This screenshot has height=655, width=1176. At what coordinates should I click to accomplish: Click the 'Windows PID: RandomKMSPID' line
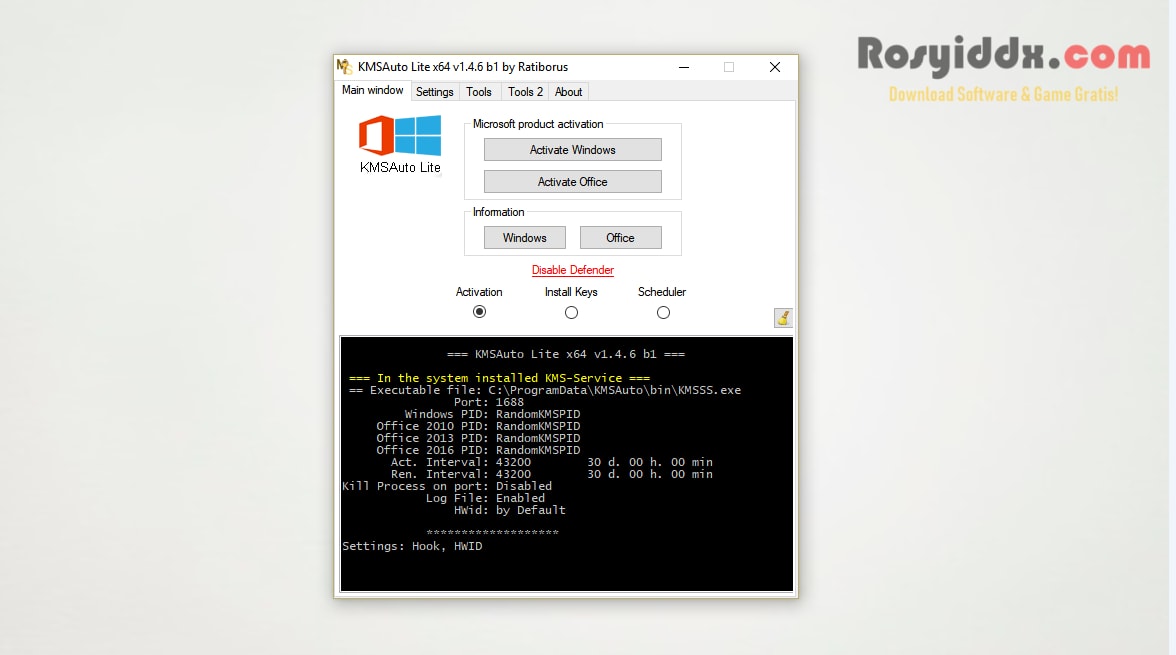click(492, 414)
